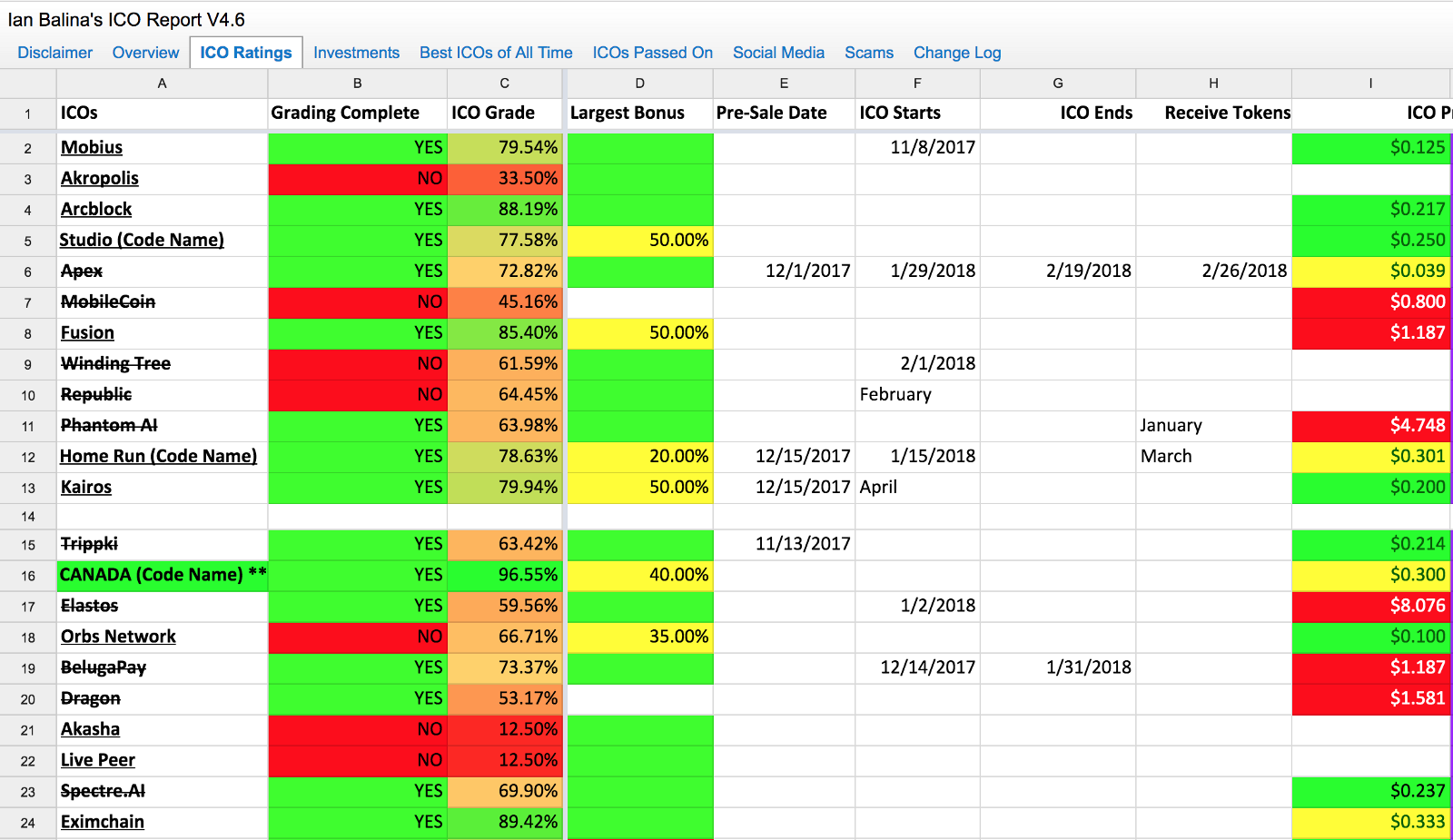Click the Largest Bonus header cell
The height and width of the screenshot is (840, 1453).
640,114
